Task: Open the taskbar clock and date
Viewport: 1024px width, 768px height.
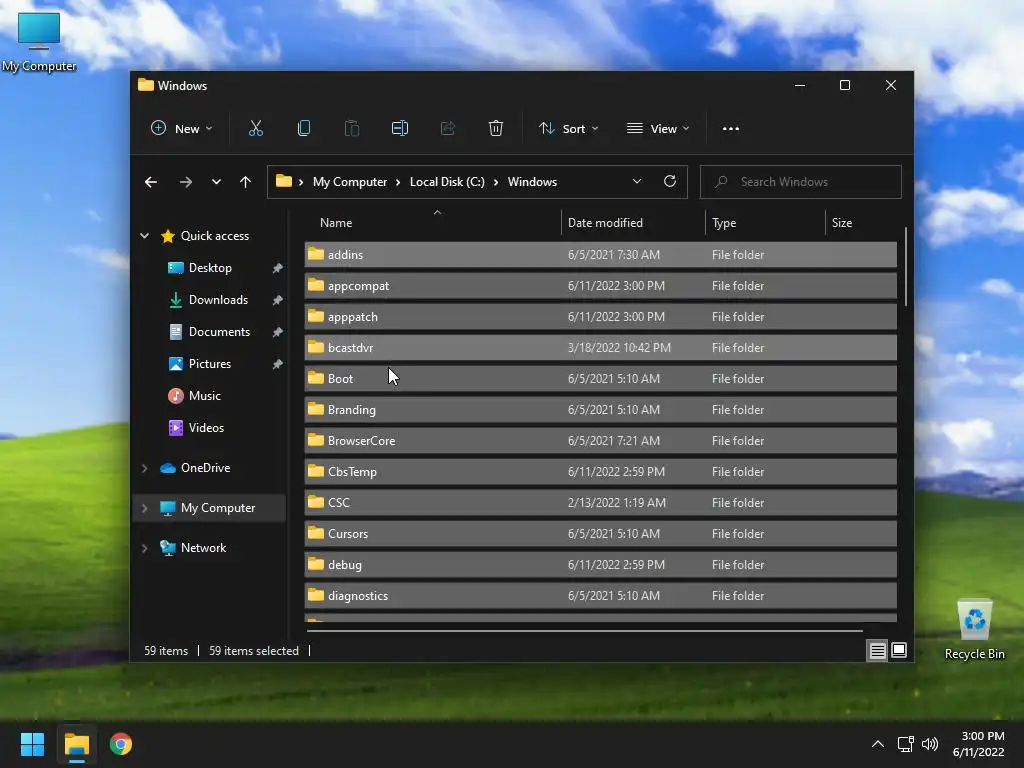Action: (x=978, y=744)
